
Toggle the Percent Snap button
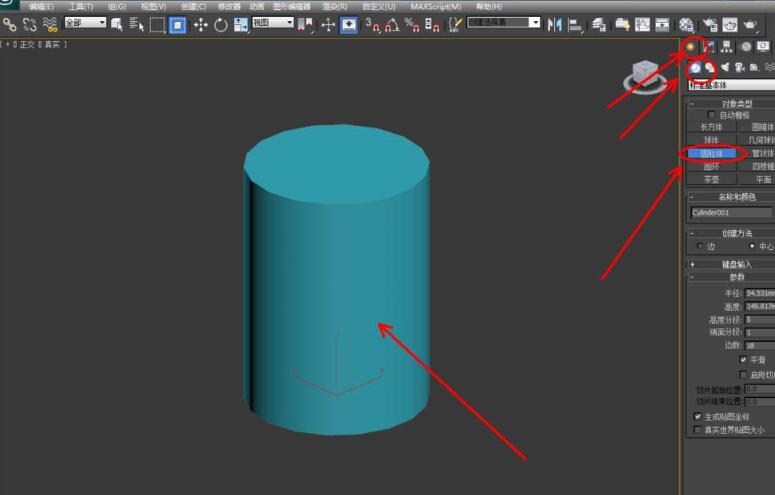click(x=412, y=25)
